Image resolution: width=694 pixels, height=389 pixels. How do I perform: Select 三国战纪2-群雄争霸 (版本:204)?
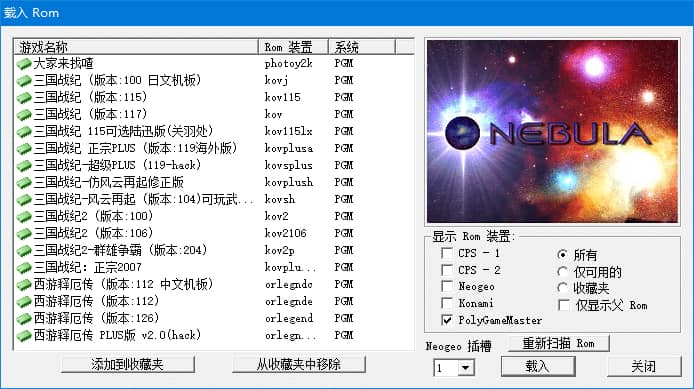tap(120, 250)
